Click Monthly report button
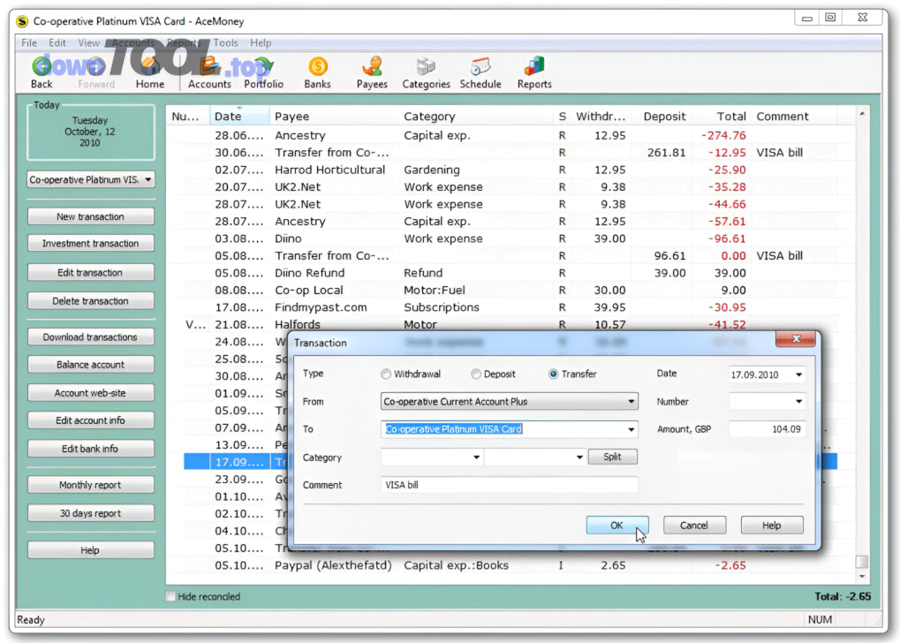The height and width of the screenshot is (643, 900). coord(91,485)
